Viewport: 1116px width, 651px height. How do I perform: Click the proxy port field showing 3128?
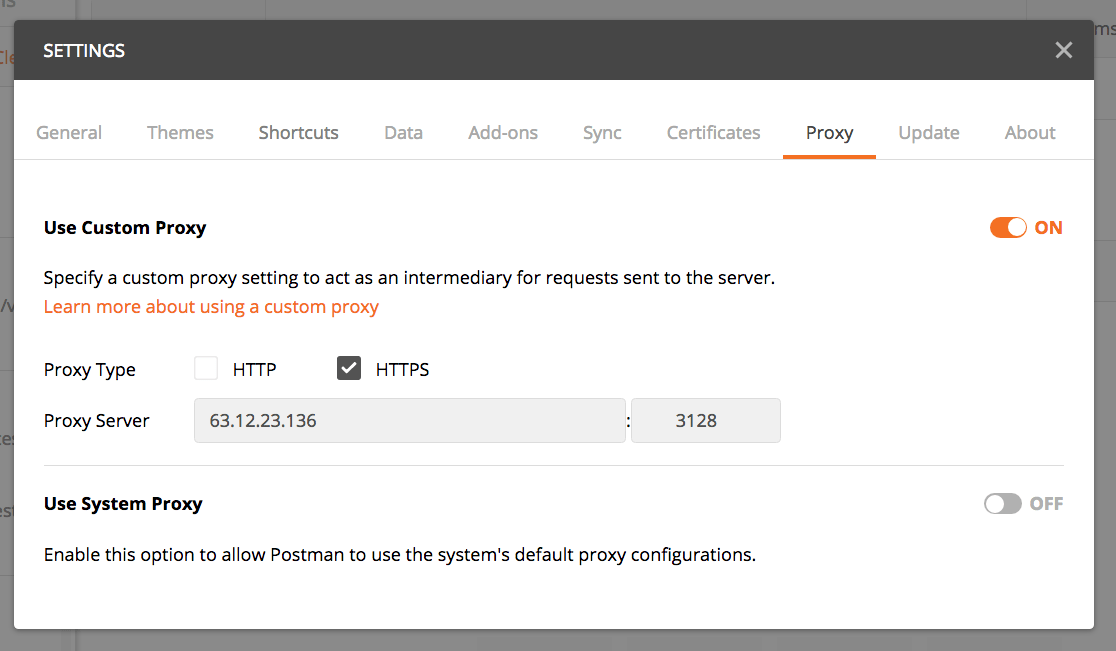pos(706,420)
